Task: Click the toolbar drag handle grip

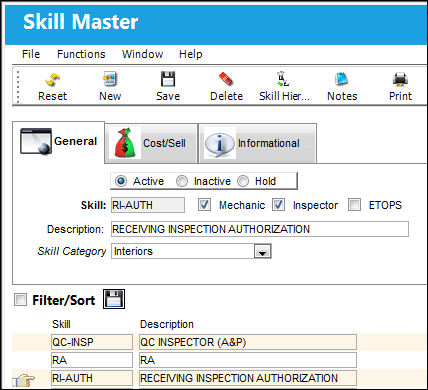Action: [x=18, y=87]
